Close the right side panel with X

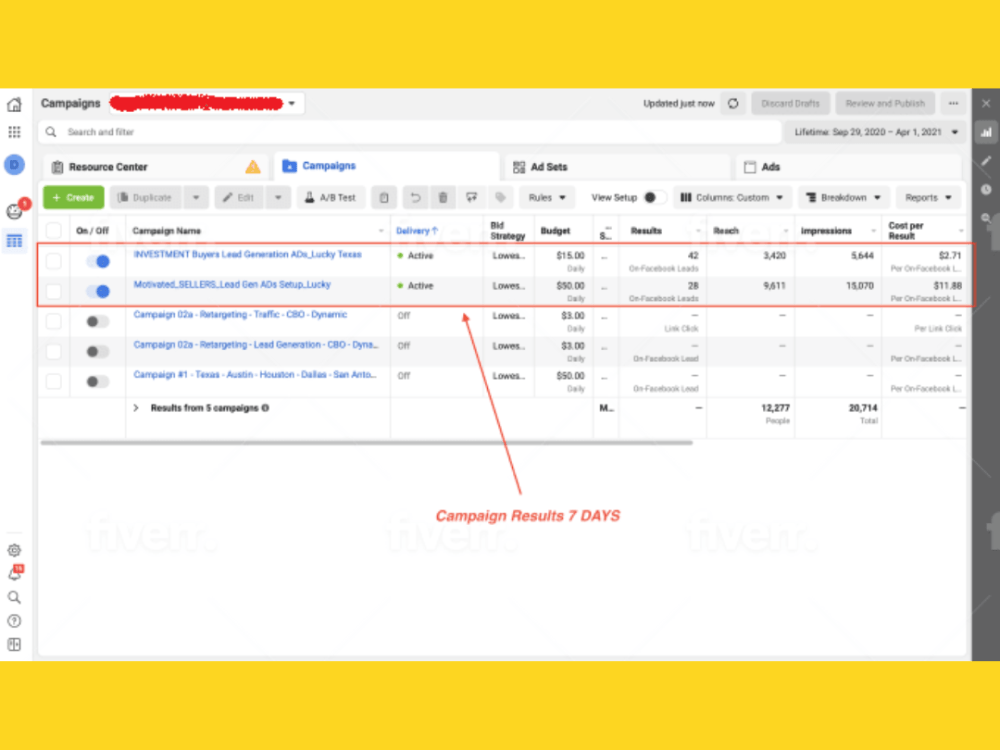986,103
